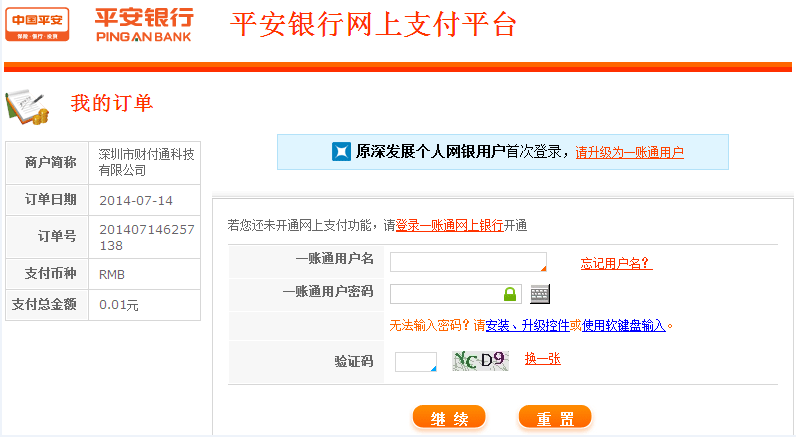This screenshot has height=437, width=796.
Task: Click the 无法输入密码? text
Action: pyautogui.click(x=430, y=325)
